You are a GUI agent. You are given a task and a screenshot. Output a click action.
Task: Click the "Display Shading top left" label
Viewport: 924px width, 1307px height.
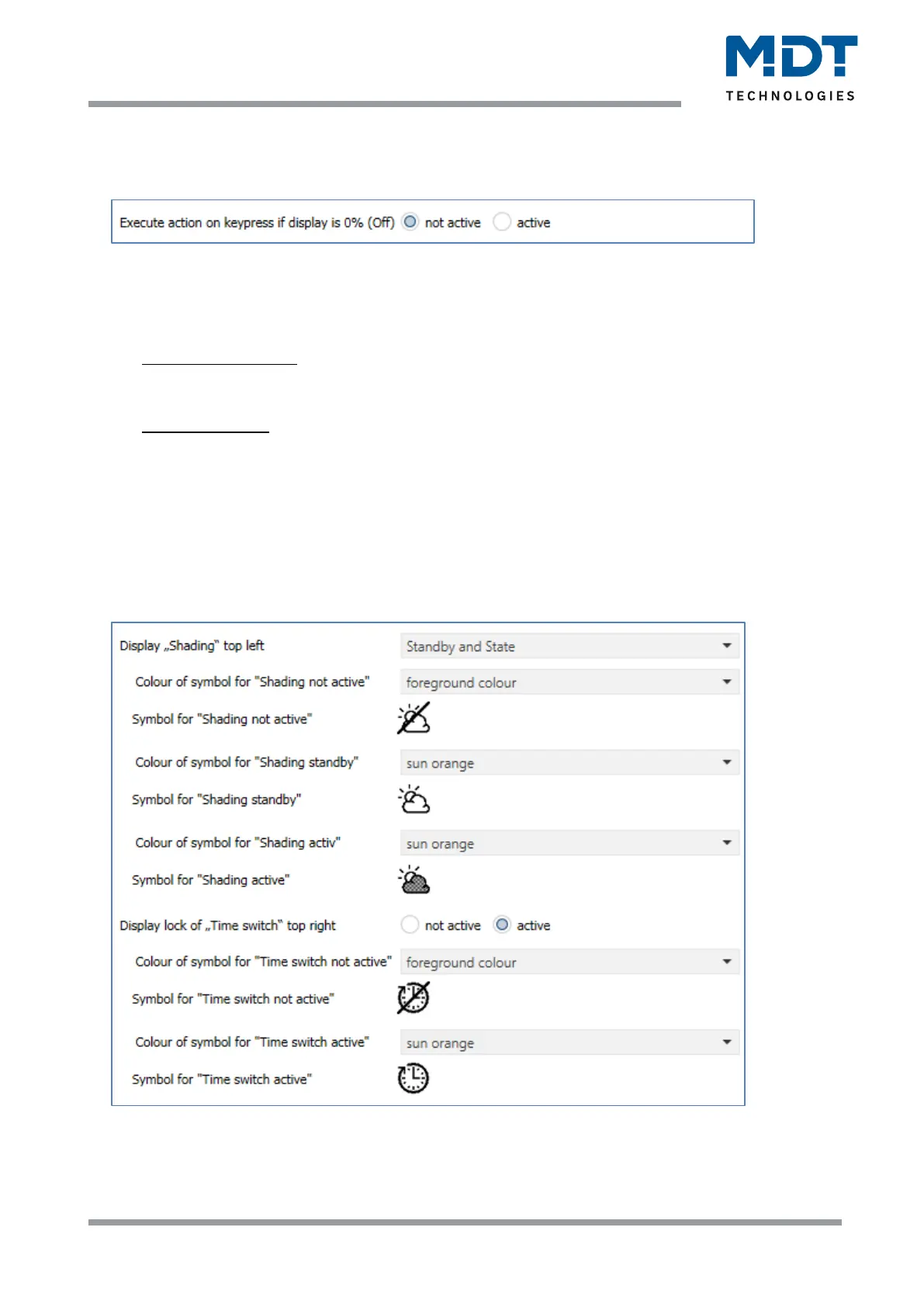(x=192, y=646)
